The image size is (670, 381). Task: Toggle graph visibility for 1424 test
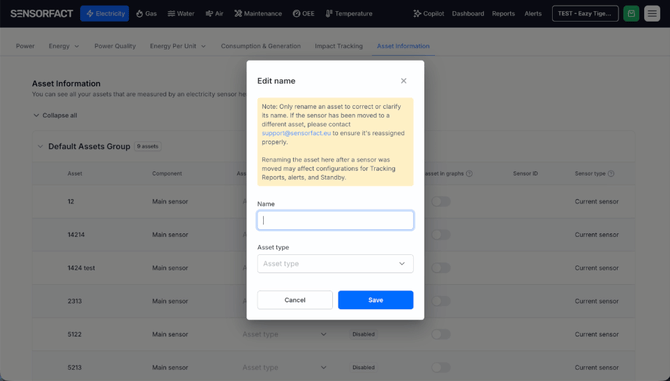441,268
